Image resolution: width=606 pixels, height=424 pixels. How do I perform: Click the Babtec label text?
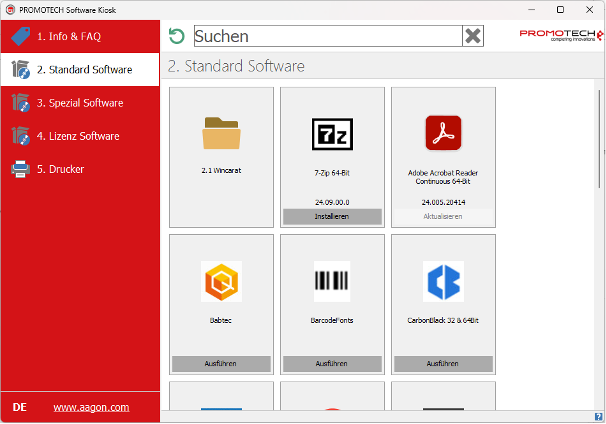221,321
